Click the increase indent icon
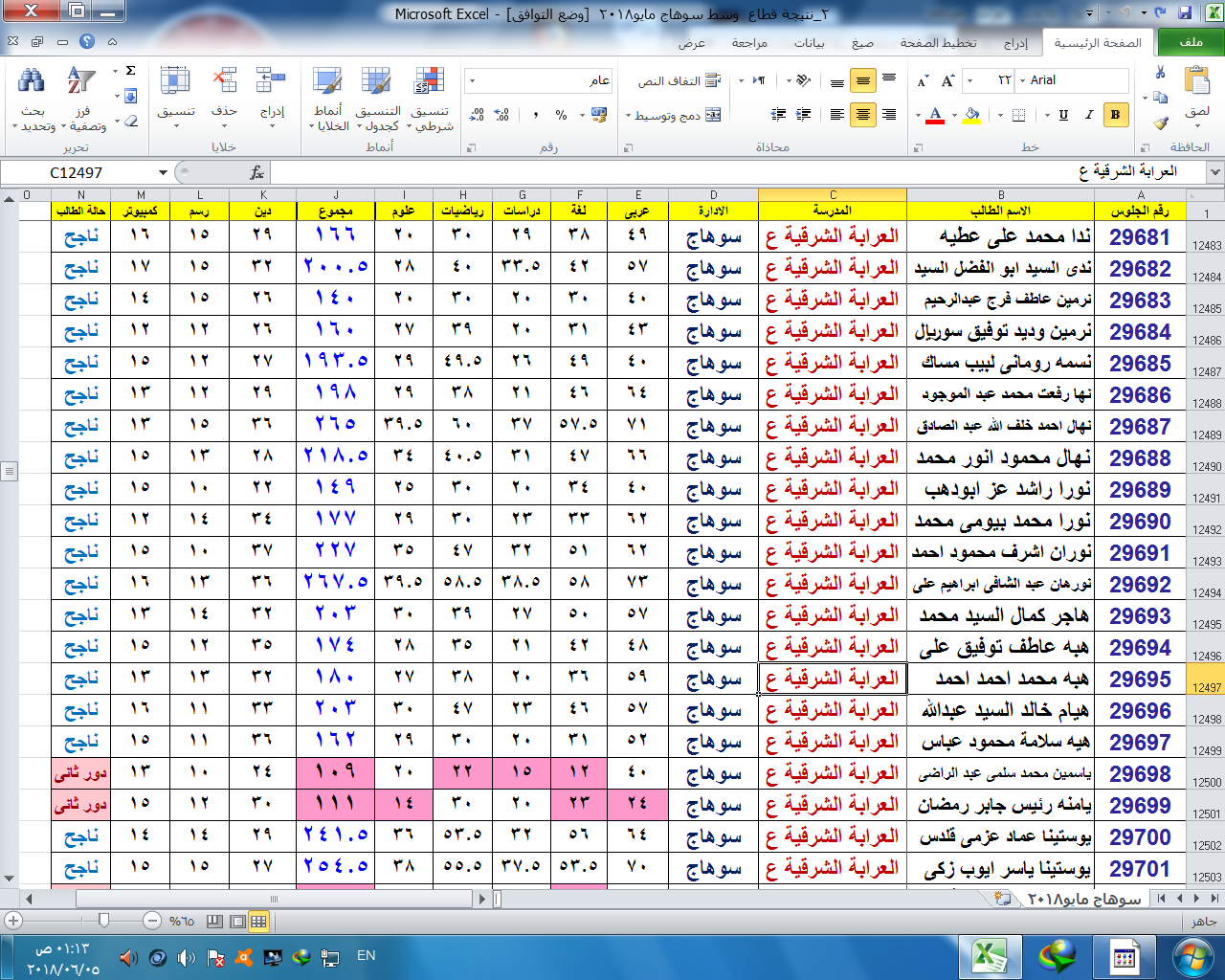Image resolution: width=1225 pixels, height=980 pixels. point(778,115)
